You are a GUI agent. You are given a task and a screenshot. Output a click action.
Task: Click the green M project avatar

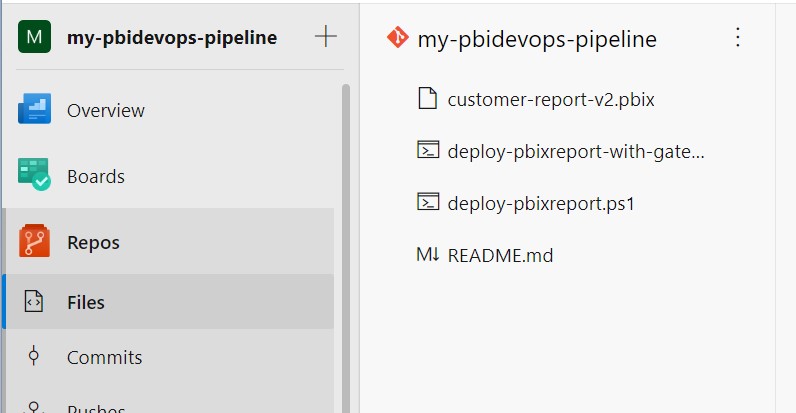(35, 37)
